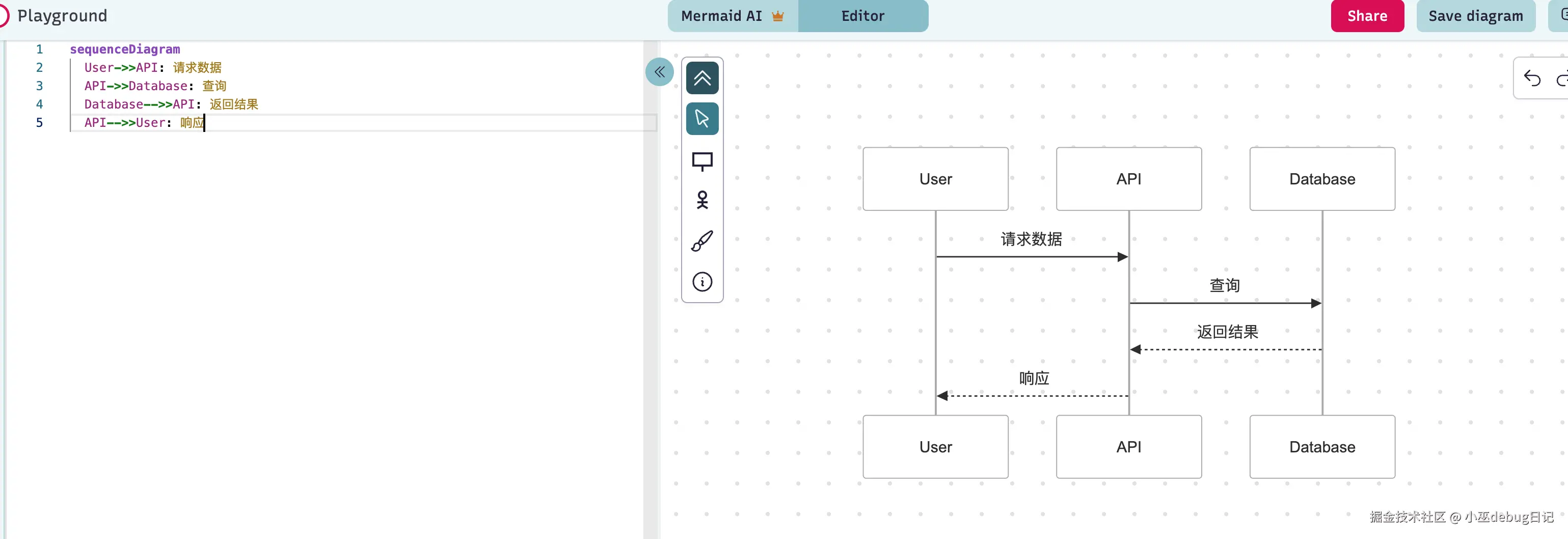Select the actor stick figure tool

pos(702,200)
